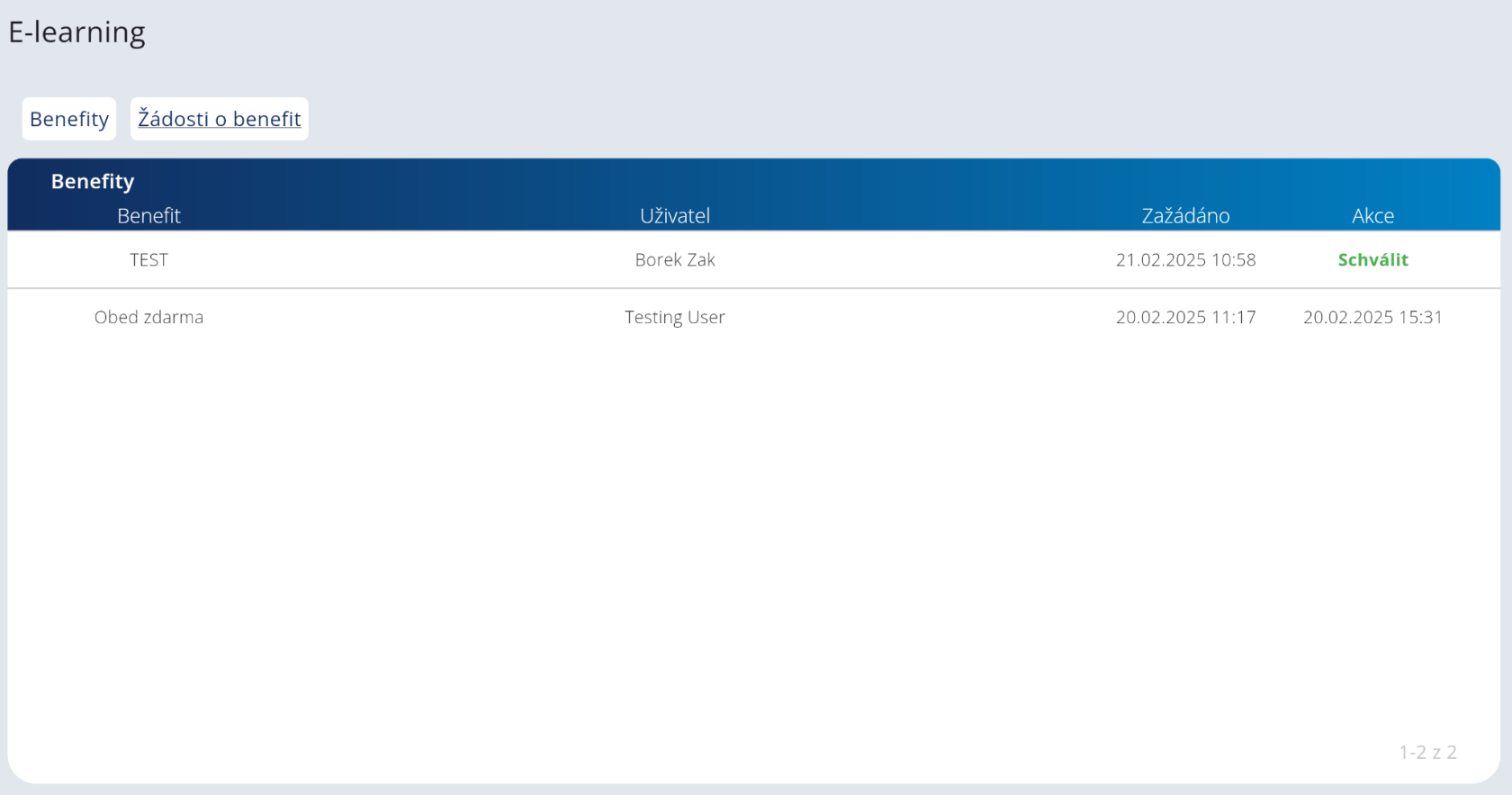Select the Obed zdarma benefit cell
Screen dimensions: 1512x795
(x=148, y=317)
